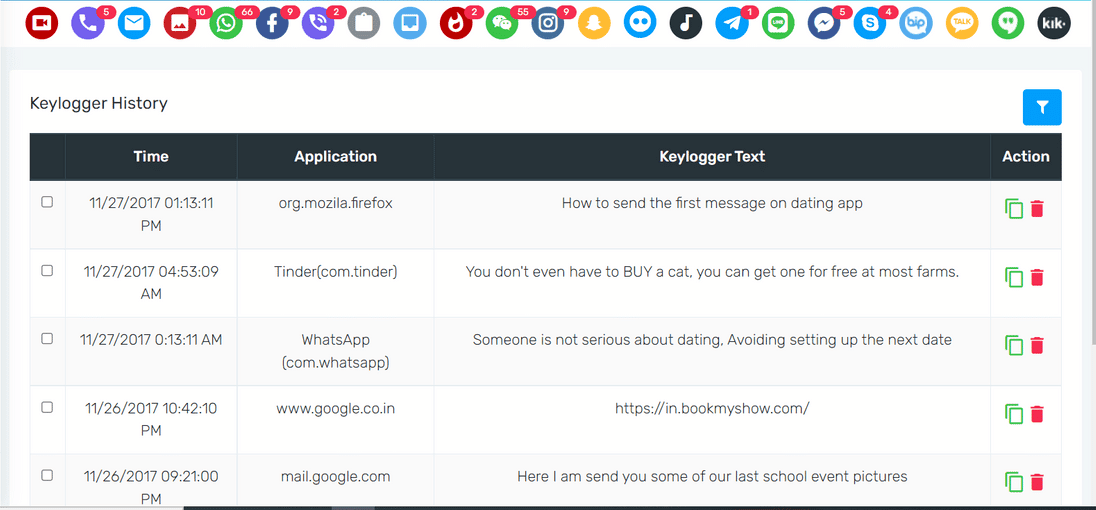Open the black music note icon
This screenshot has height=510, width=1096.
(x=686, y=24)
